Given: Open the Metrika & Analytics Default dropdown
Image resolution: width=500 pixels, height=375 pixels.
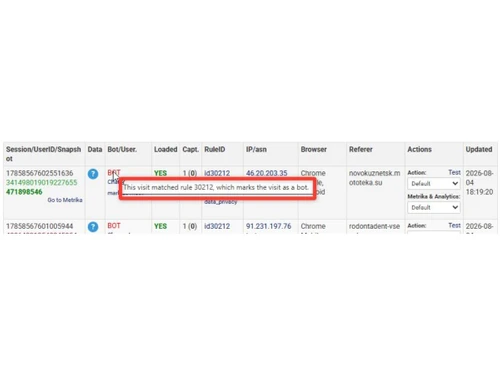Looking at the screenshot, I should (434, 208).
